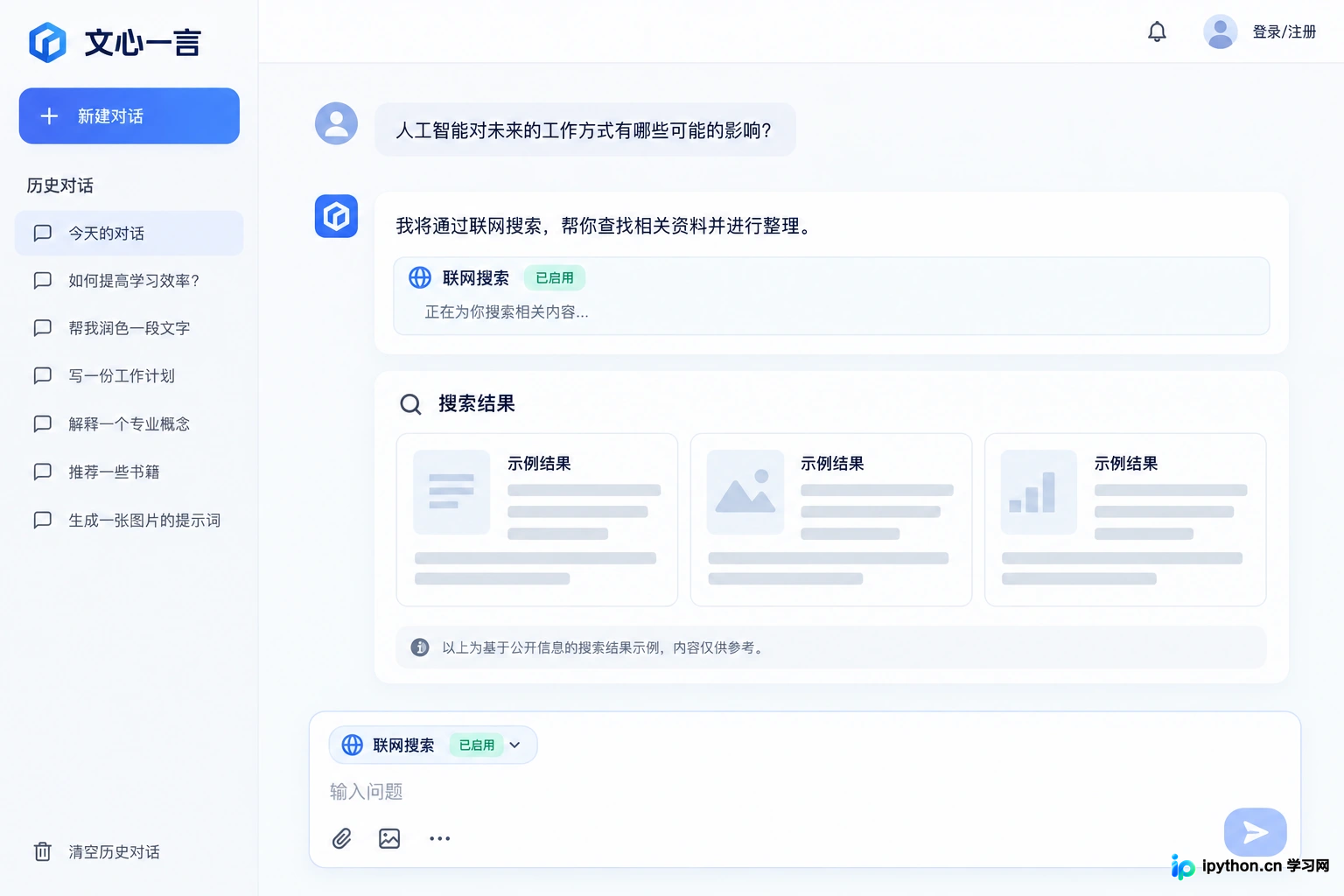This screenshot has width=1344, height=896.
Task: Click the 我将通过联网搜索 answer text line
Action: 605,227
